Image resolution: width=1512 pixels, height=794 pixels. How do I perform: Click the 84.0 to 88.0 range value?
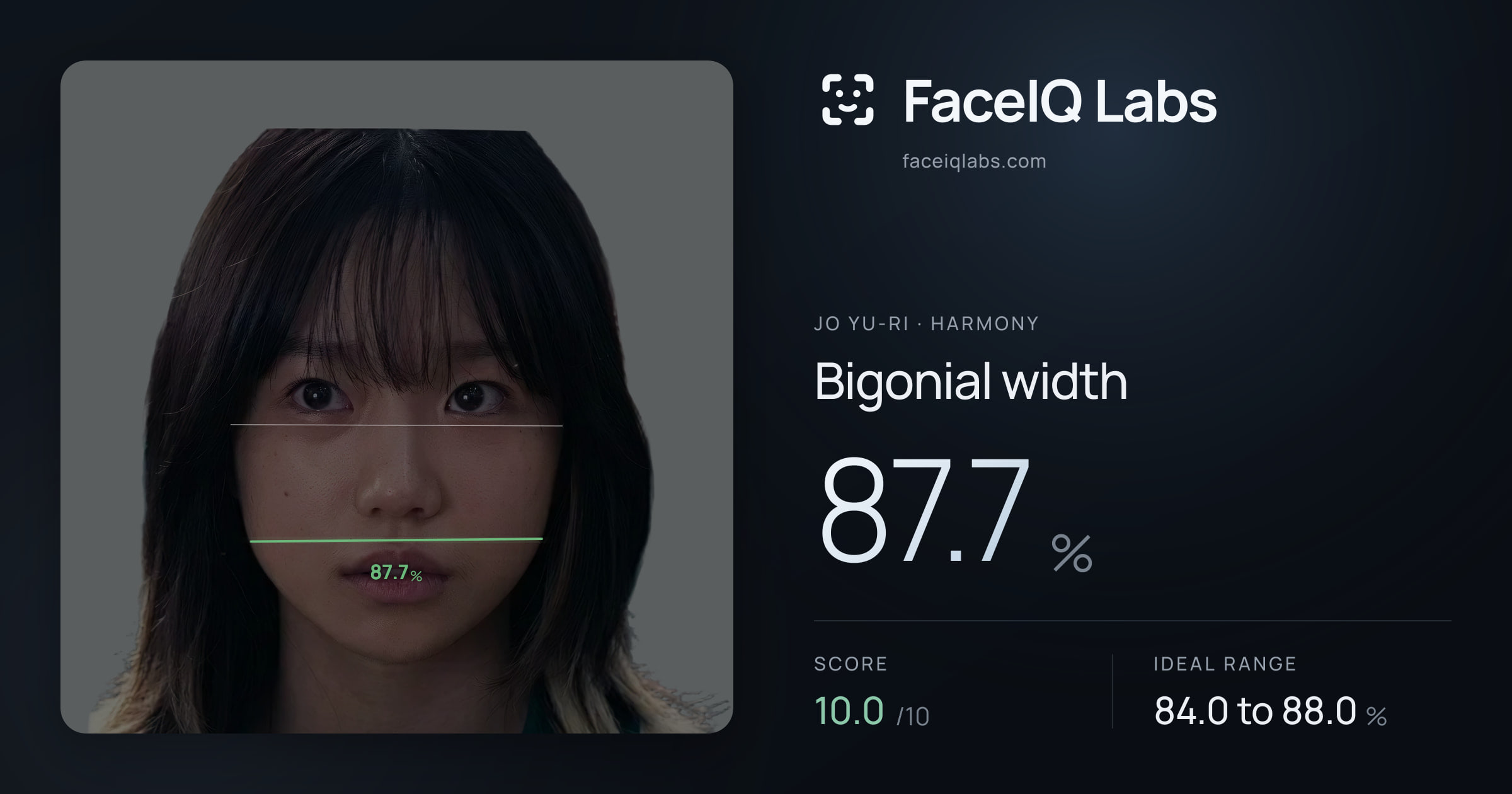coord(1255,711)
